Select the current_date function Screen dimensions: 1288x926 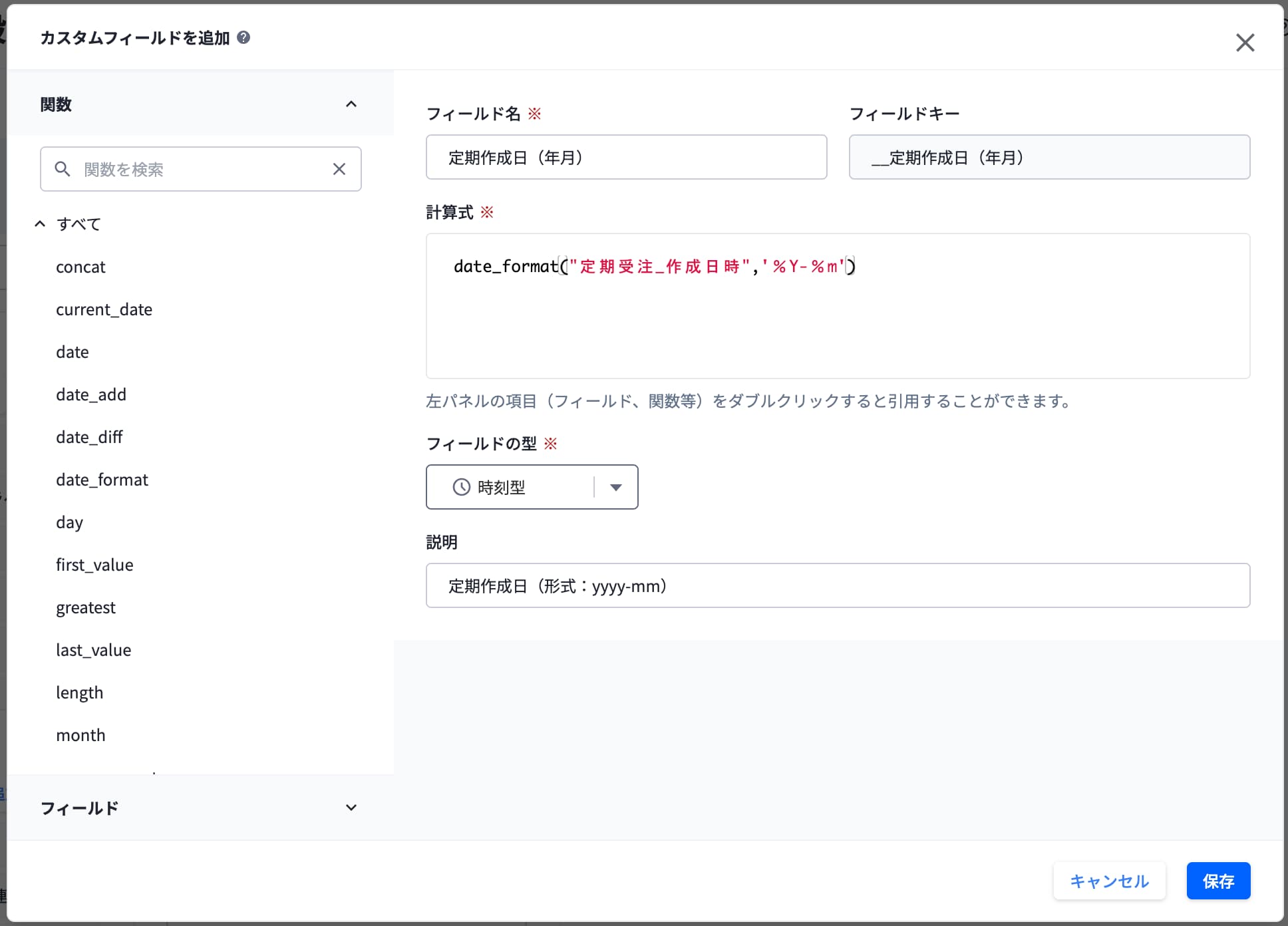pyautogui.click(x=104, y=309)
